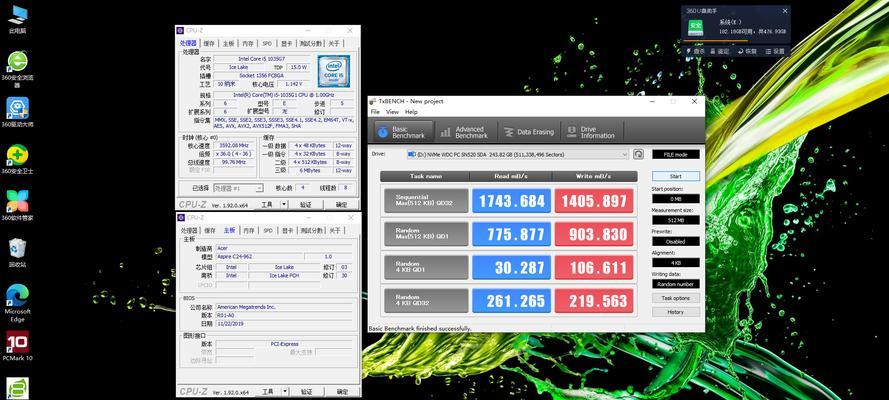The height and width of the screenshot is (400, 889).
Task: Click 确定 in the bottom CPU-Z window
Action: click(342, 392)
